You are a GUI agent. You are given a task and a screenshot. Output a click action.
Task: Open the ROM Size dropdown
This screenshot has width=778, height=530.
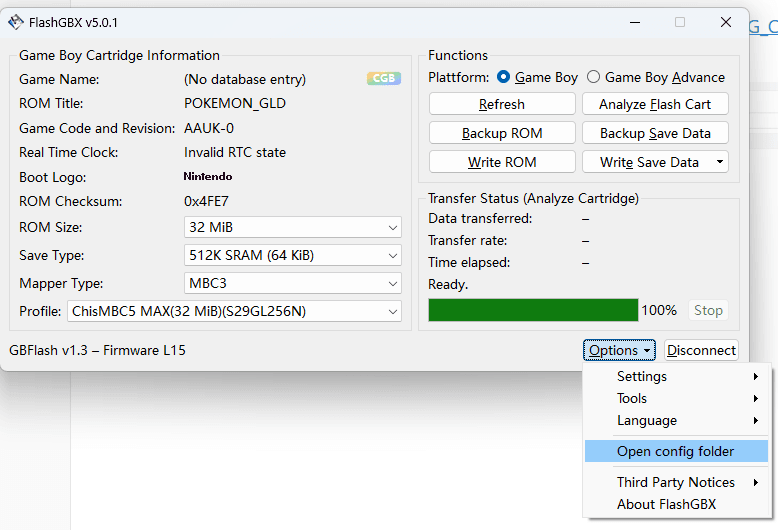[293, 227]
